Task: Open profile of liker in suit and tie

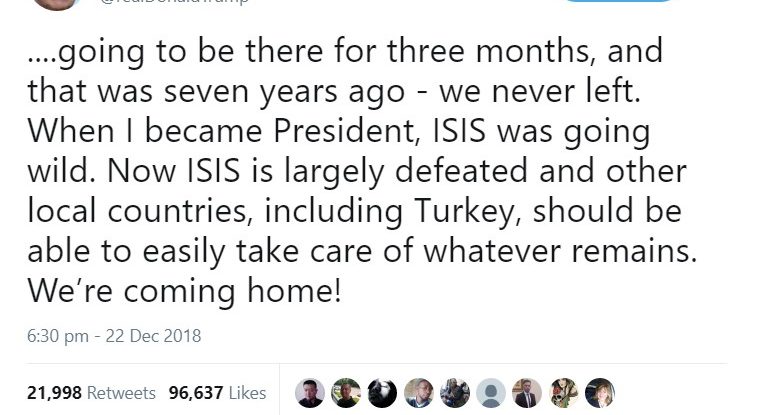Action: (x=527, y=391)
